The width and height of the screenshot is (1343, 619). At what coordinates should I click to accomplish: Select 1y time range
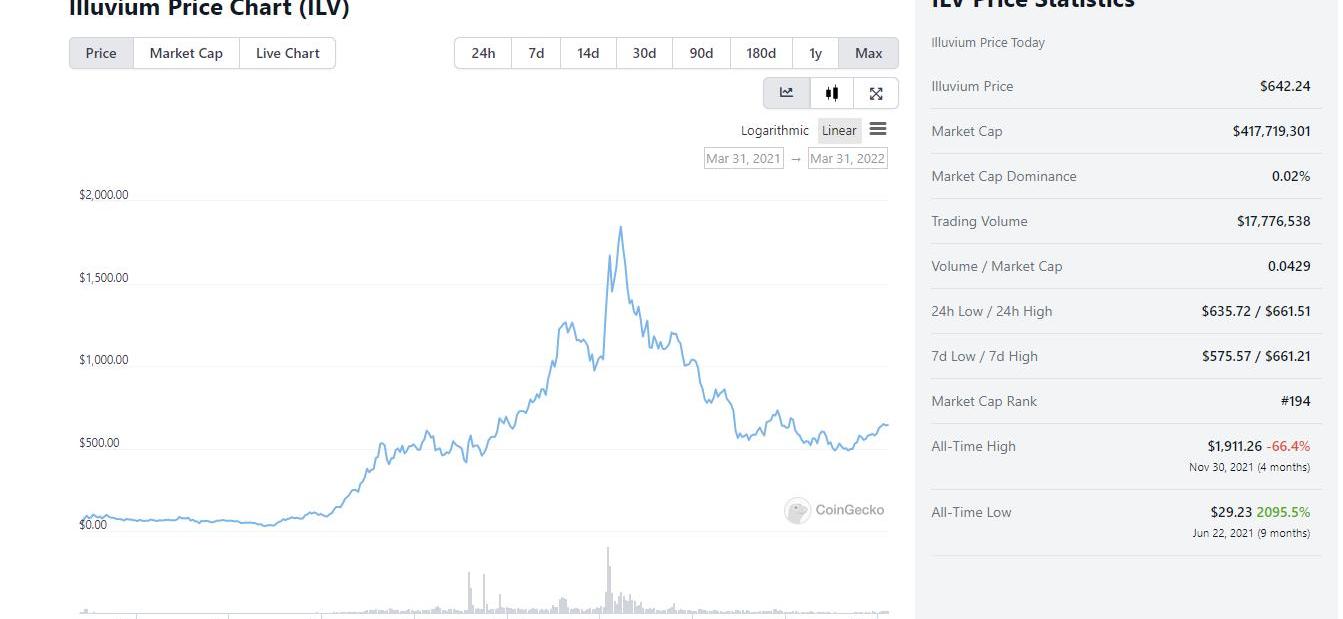(815, 53)
